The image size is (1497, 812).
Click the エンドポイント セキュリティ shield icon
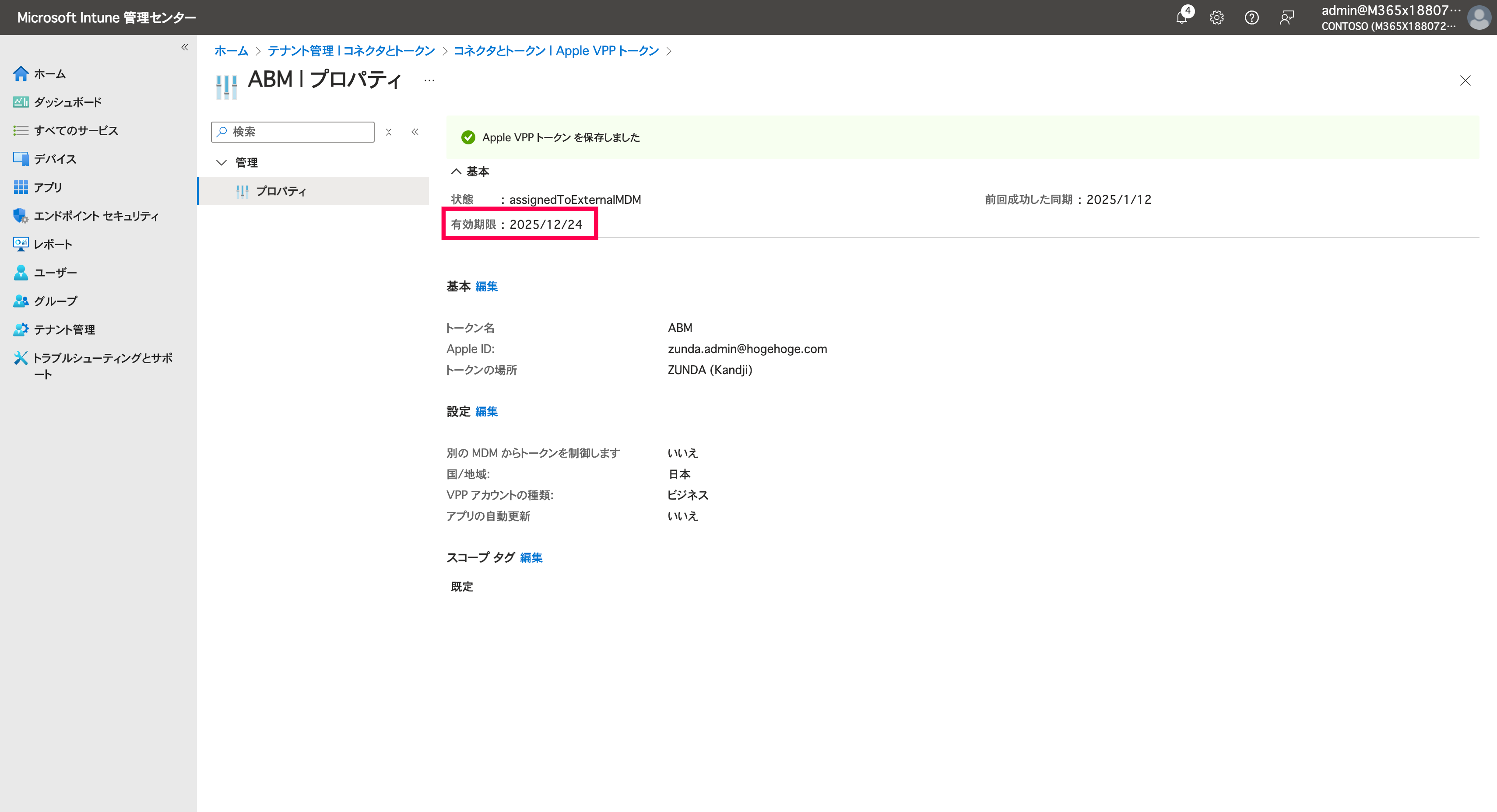[x=21, y=216]
